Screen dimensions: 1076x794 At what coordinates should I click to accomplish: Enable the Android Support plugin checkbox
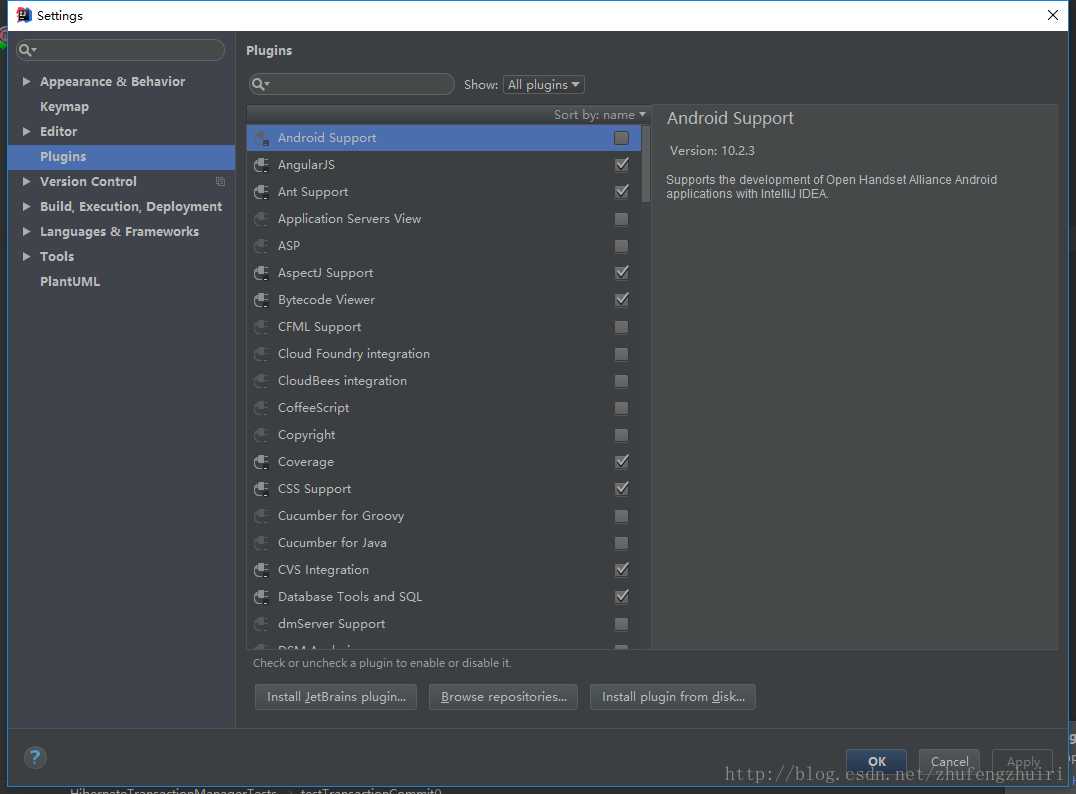621,138
